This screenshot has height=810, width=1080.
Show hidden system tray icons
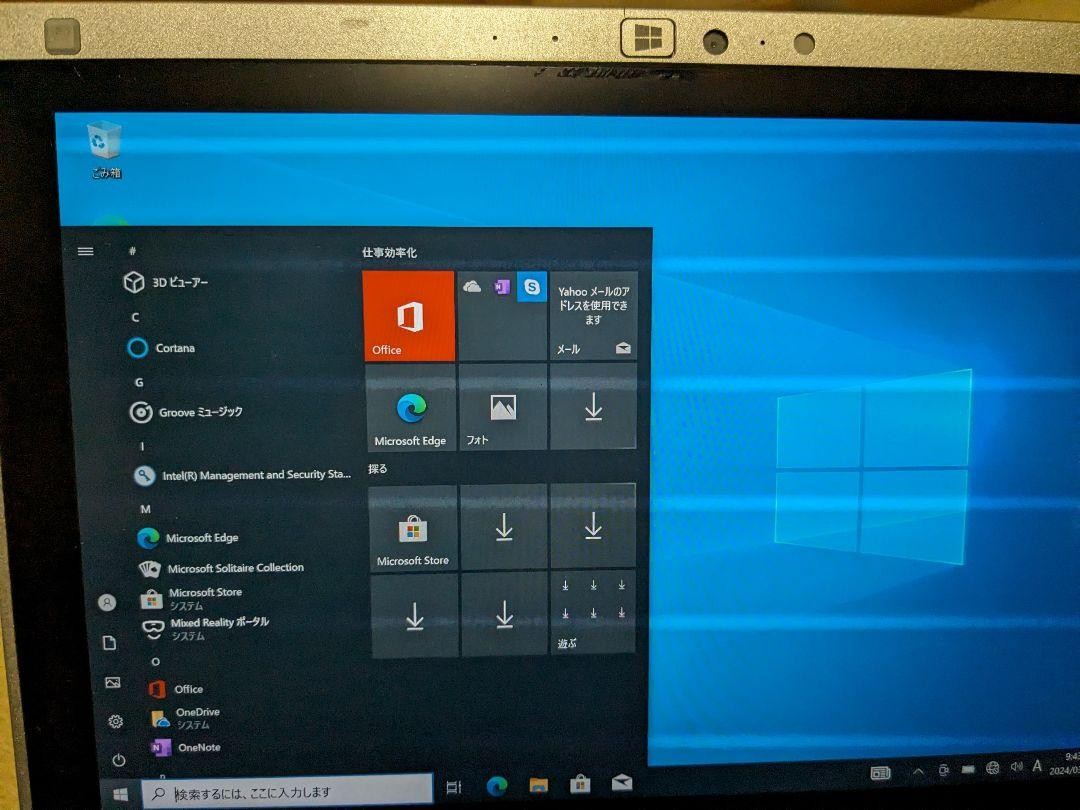[x=918, y=771]
